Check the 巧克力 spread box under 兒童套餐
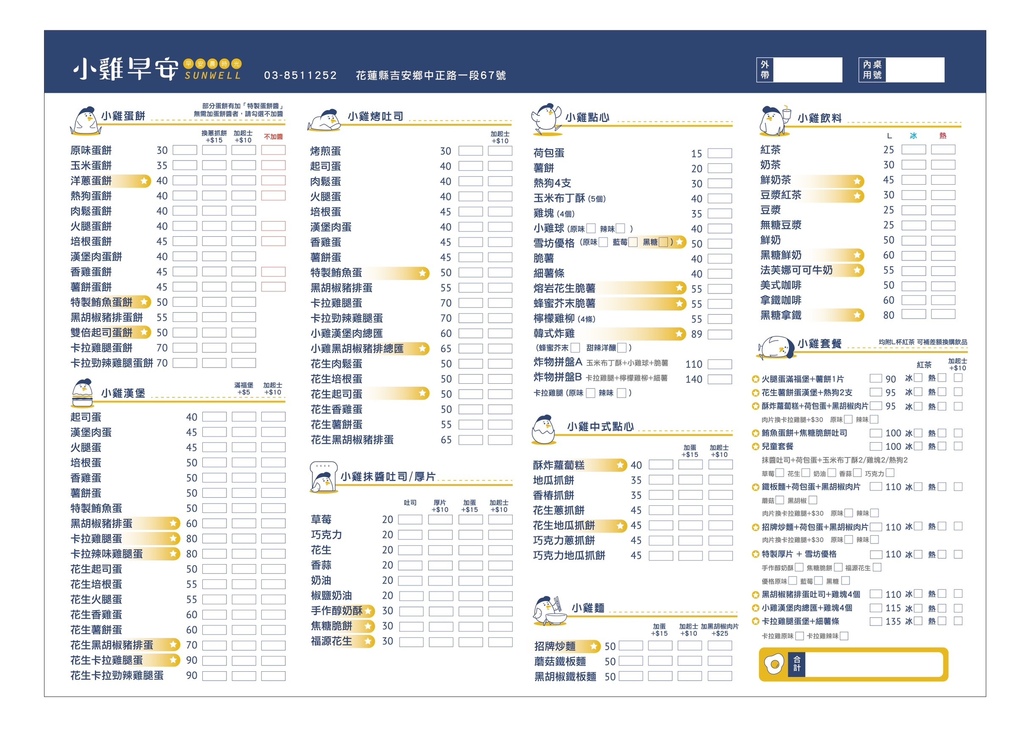 890,473
